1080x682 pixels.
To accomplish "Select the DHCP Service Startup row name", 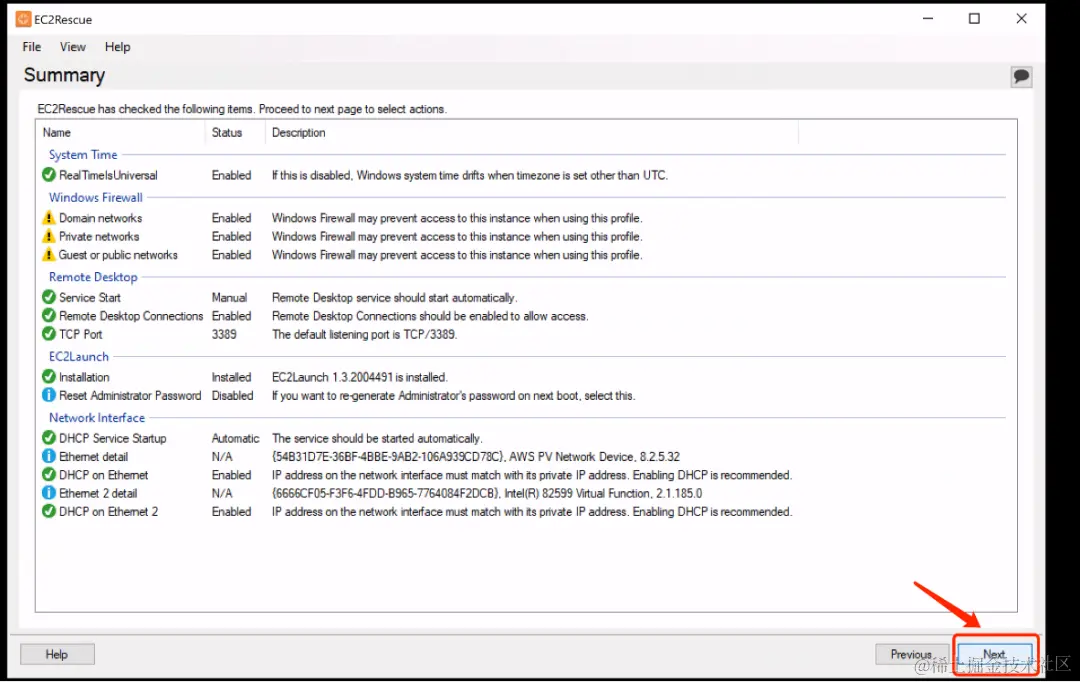I will point(112,438).
